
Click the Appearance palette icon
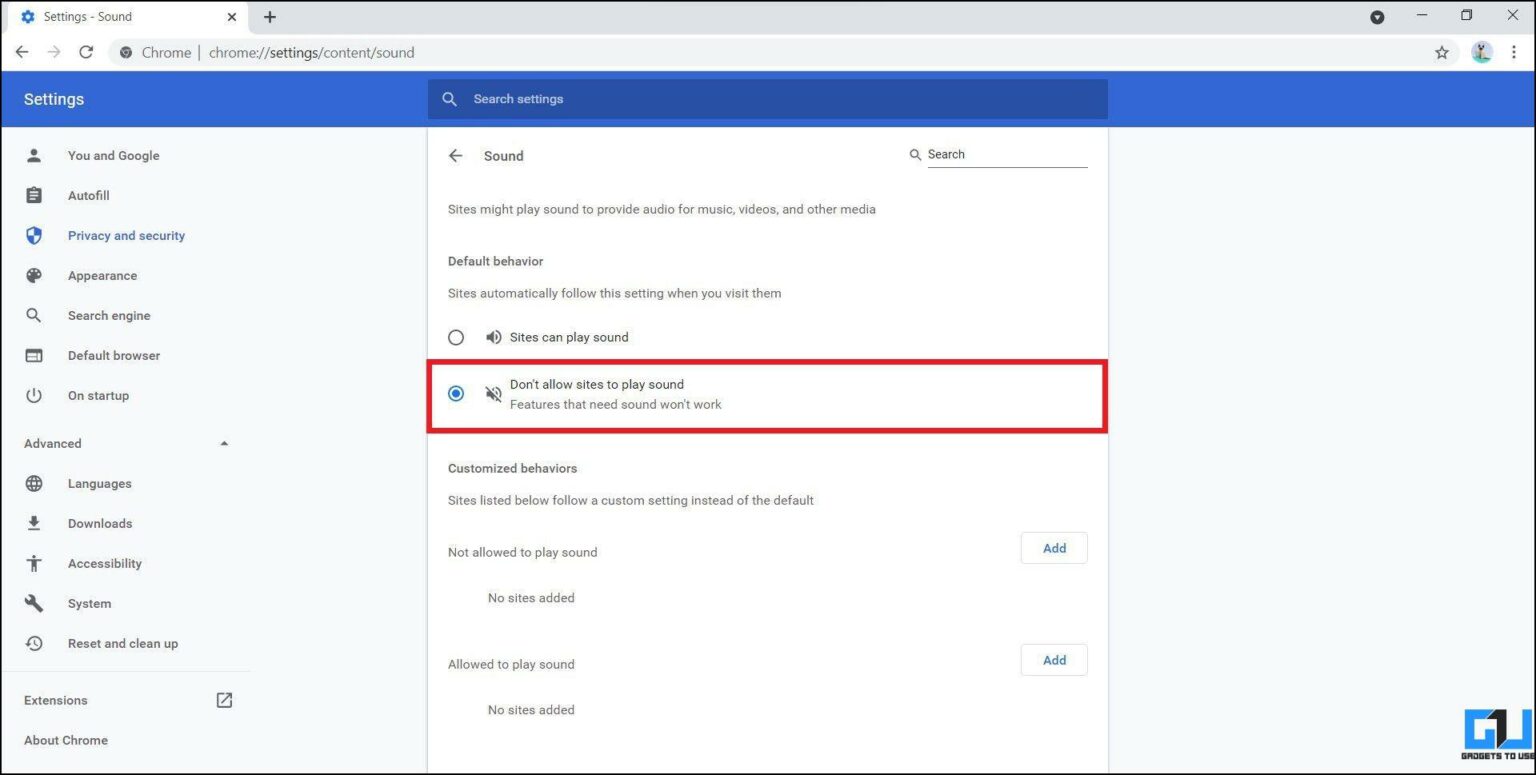coord(34,275)
